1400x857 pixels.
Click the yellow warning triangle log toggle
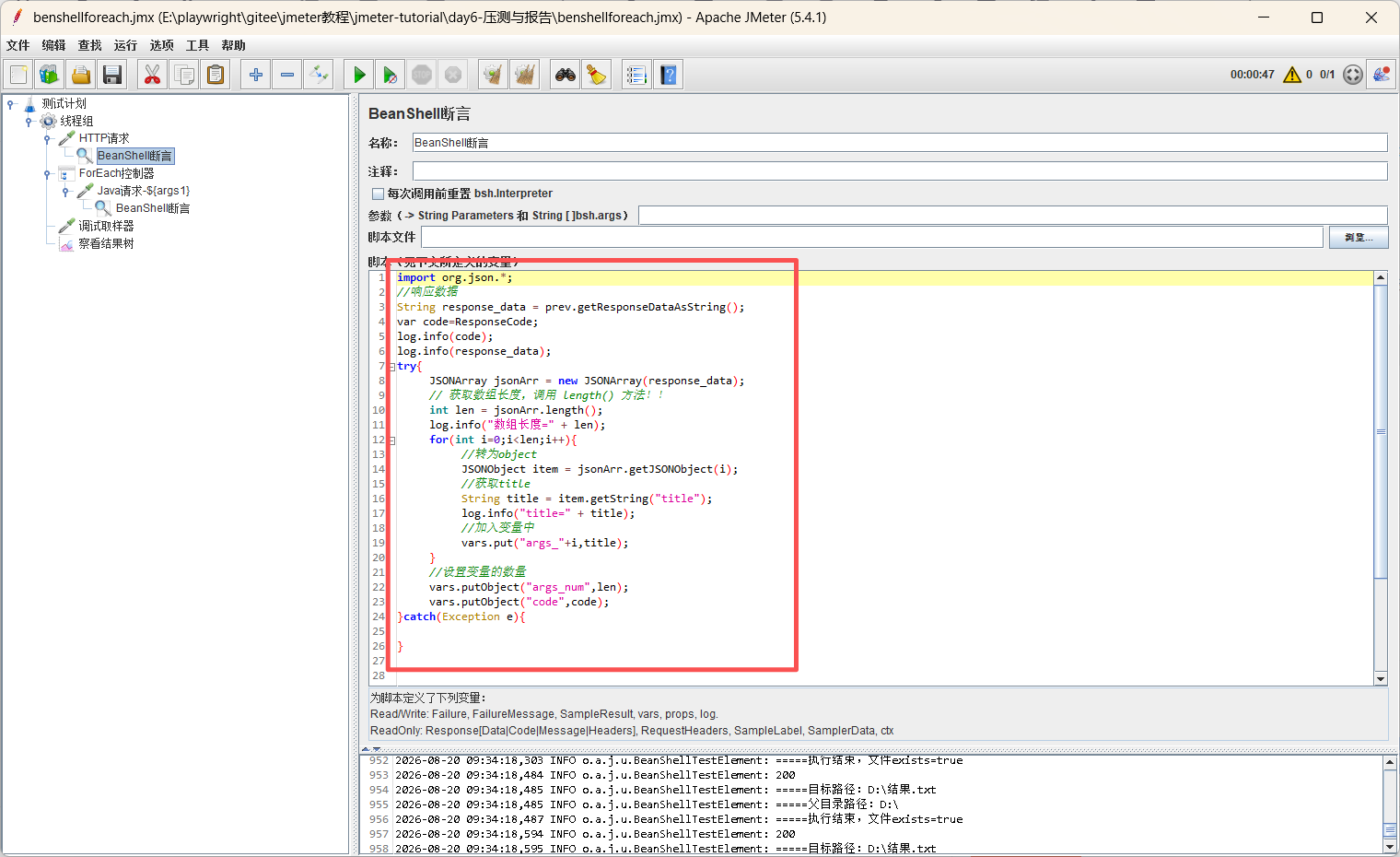pyautogui.click(x=1292, y=75)
